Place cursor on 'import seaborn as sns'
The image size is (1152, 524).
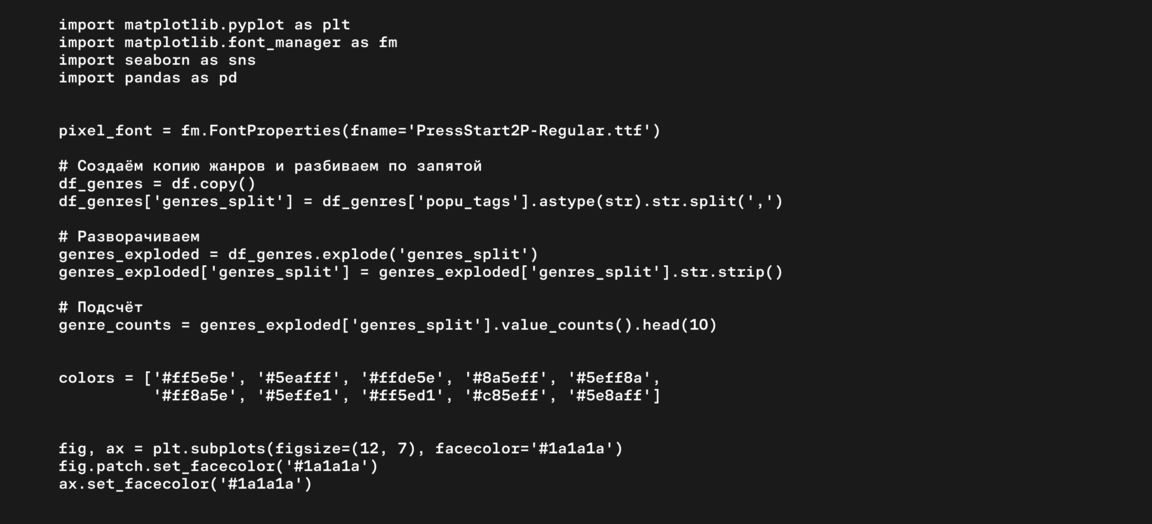coord(157,60)
